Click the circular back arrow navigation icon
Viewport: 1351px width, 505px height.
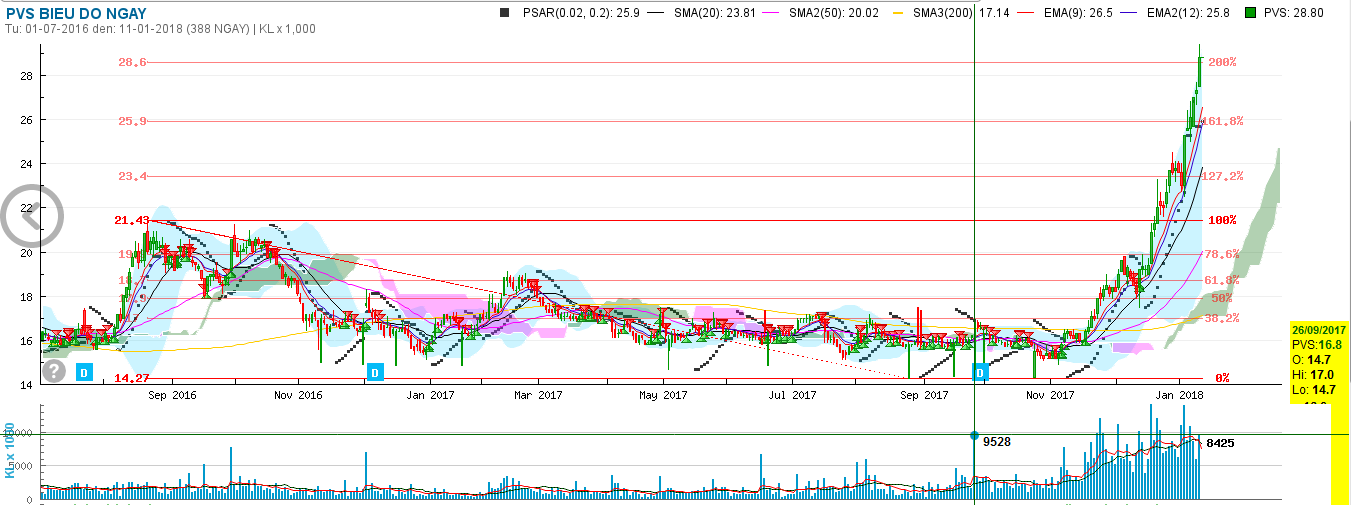31,217
